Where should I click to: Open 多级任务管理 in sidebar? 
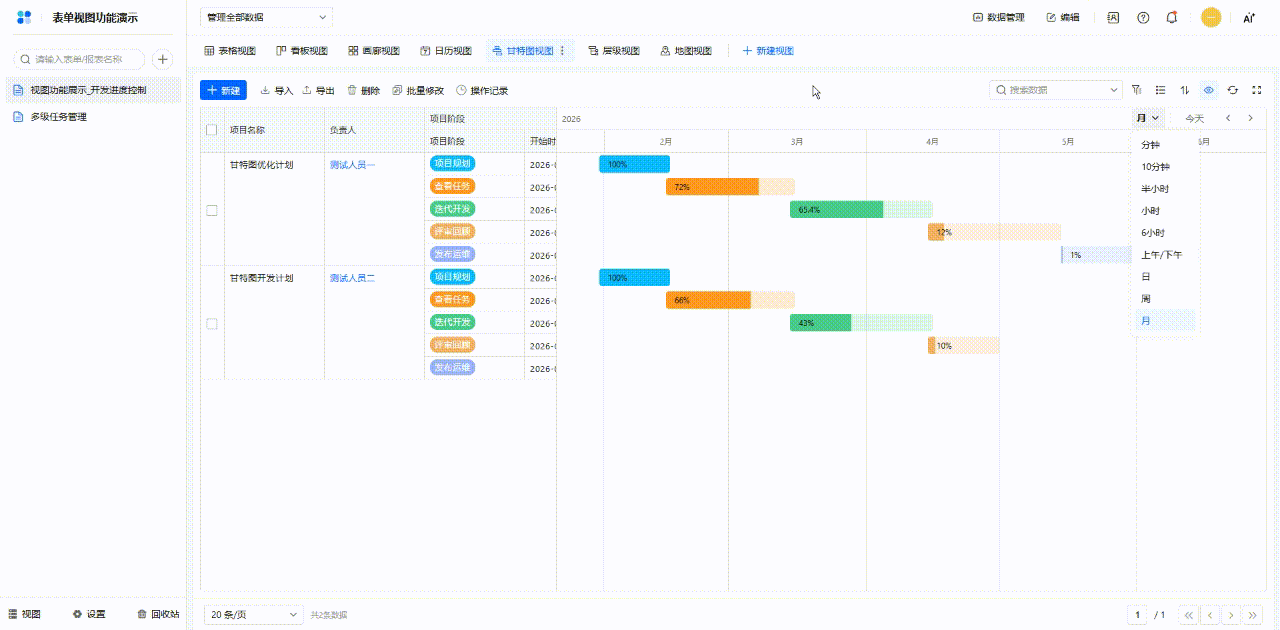[93, 117]
